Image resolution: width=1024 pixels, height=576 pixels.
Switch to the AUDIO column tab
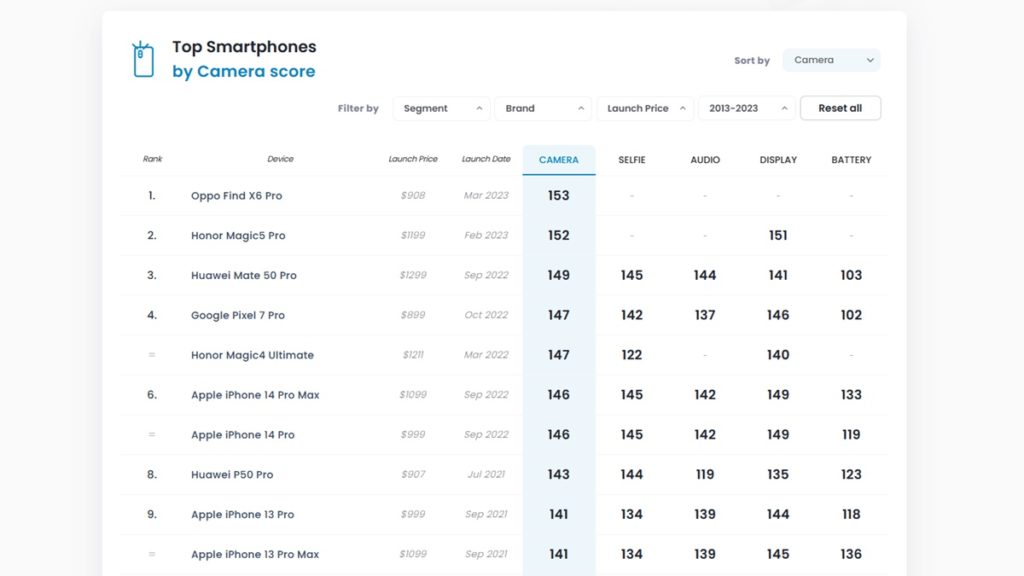(x=705, y=160)
